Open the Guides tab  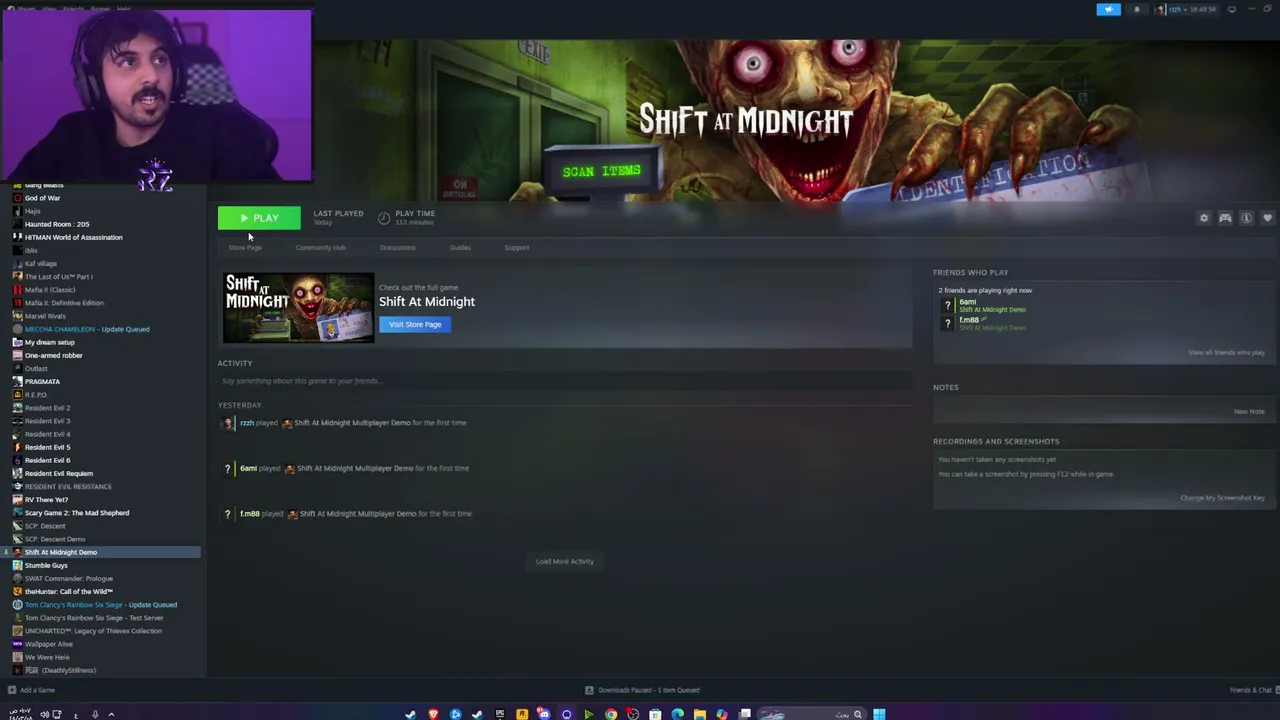(x=460, y=247)
